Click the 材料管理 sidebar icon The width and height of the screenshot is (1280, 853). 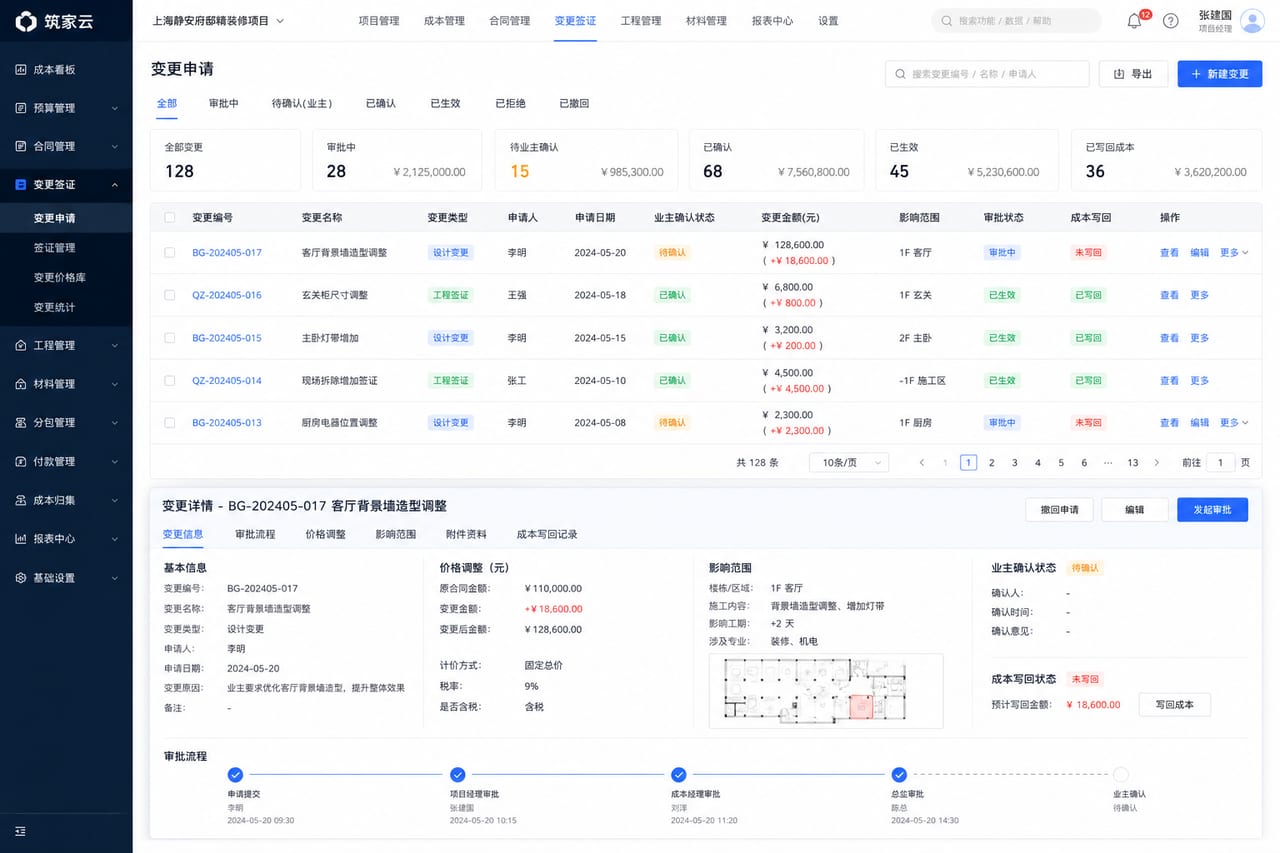click(21, 384)
